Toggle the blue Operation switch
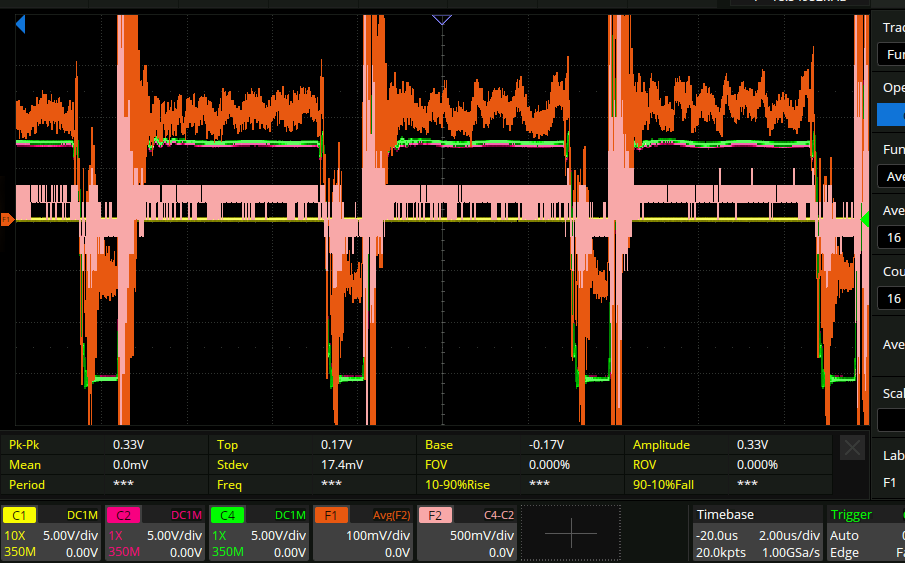The height and width of the screenshot is (563, 905). (x=890, y=115)
